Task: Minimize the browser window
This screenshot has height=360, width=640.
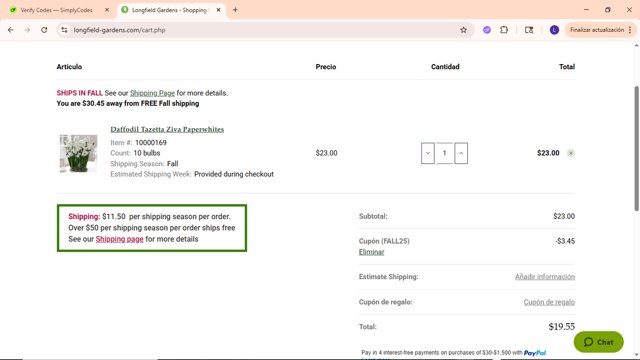Action: pyautogui.click(x=586, y=10)
